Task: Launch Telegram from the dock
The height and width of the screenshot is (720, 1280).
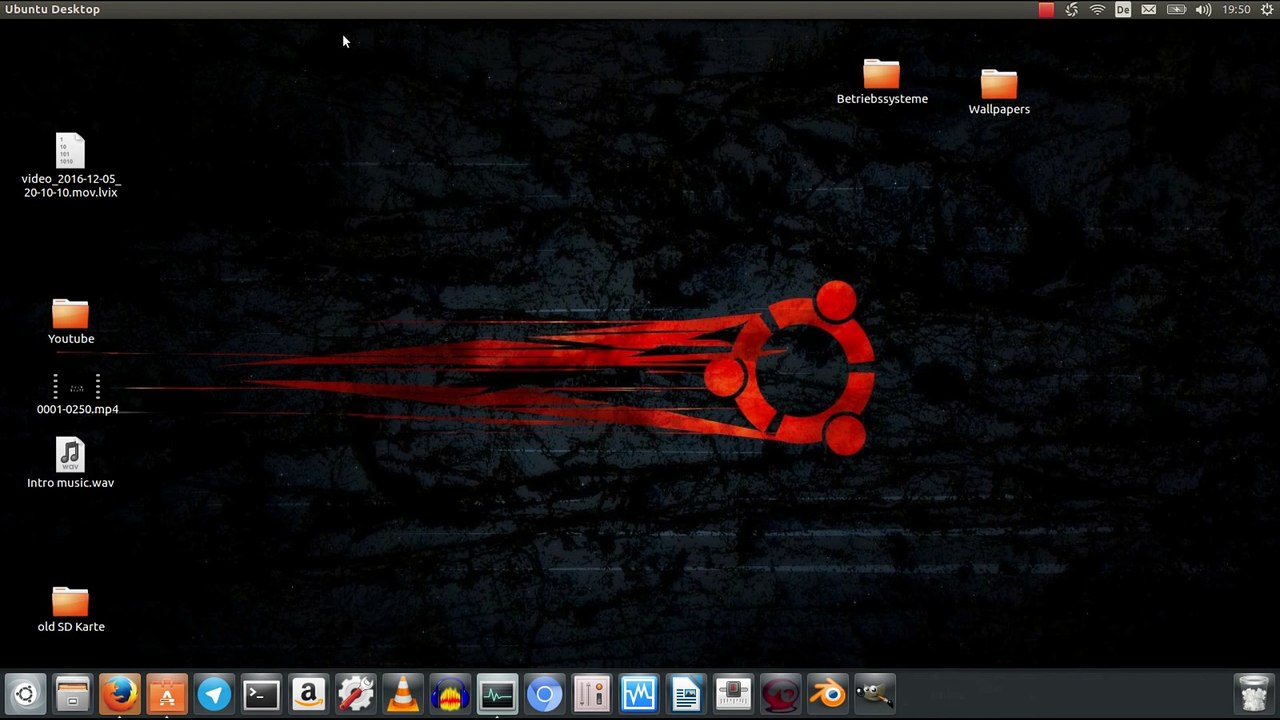Action: click(214, 694)
